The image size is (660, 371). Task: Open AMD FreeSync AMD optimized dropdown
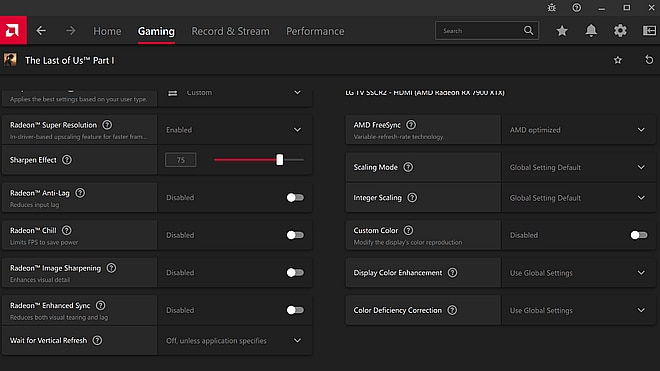(578, 130)
